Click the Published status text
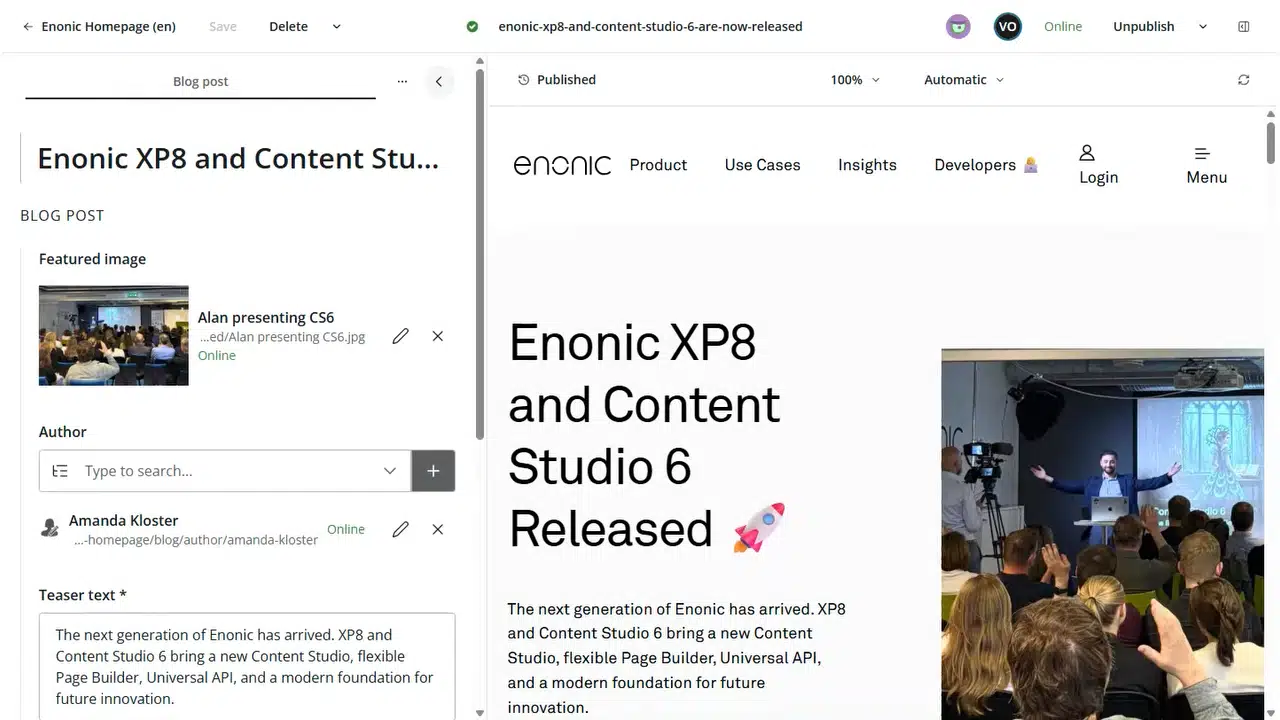Viewport: 1280px width, 720px height. click(x=566, y=80)
